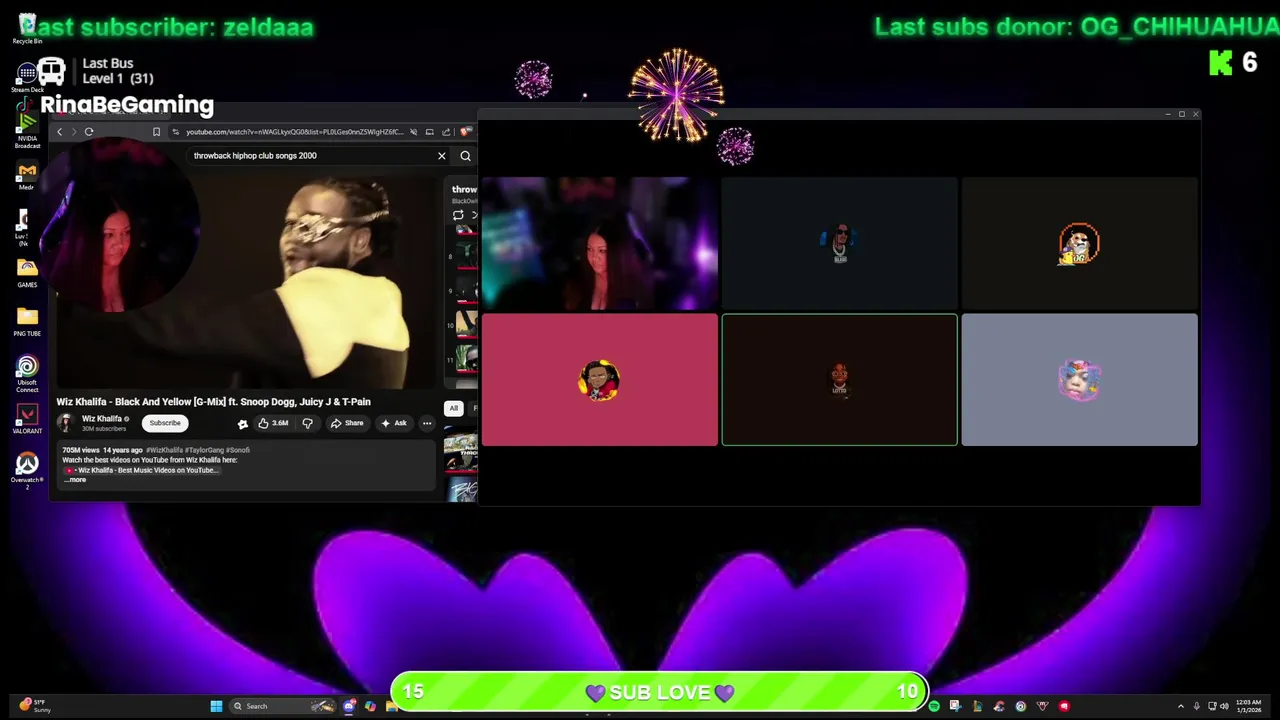Select the red-background participant tile

pyautogui.click(x=599, y=379)
